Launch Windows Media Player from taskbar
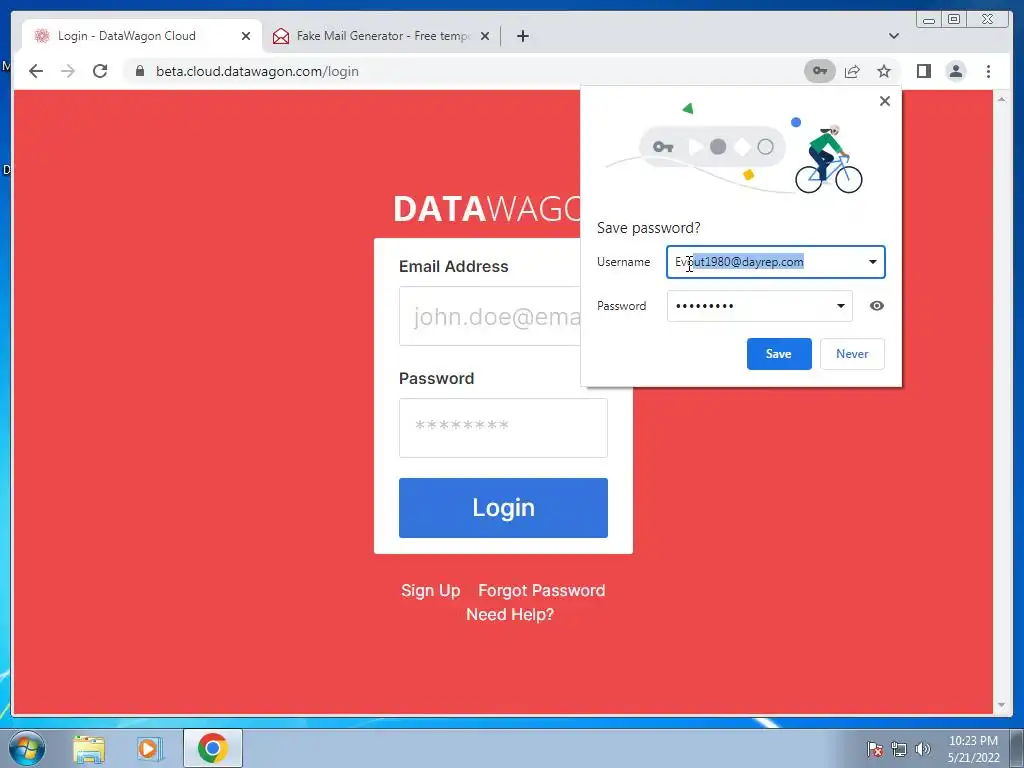This screenshot has width=1024, height=768. pos(148,748)
